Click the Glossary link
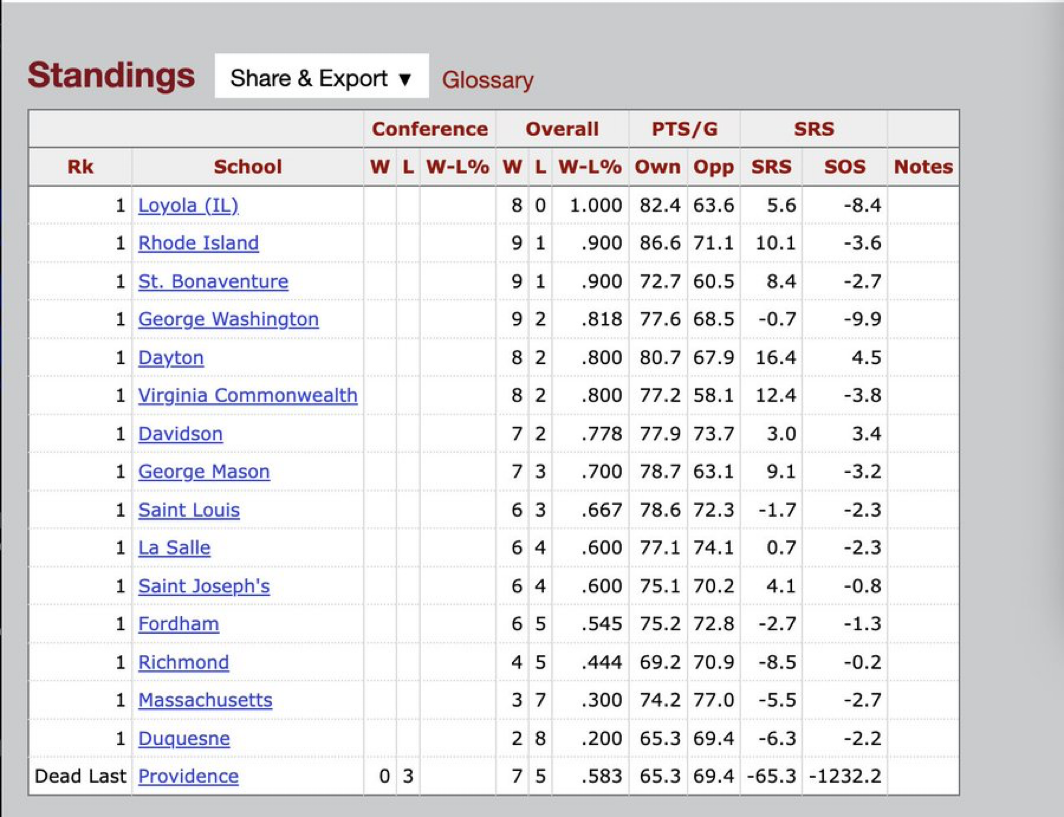This screenshot has width=1064, height=817. 487,80
